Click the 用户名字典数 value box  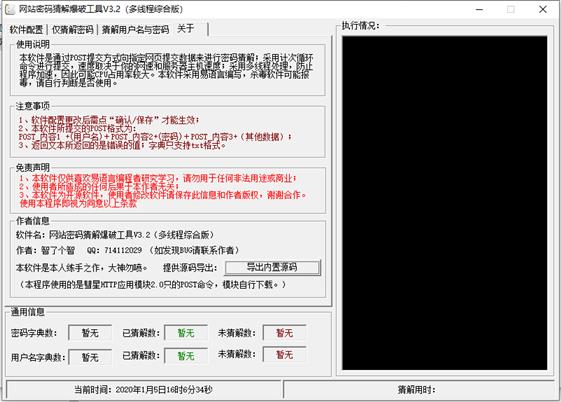coord(90,357)
